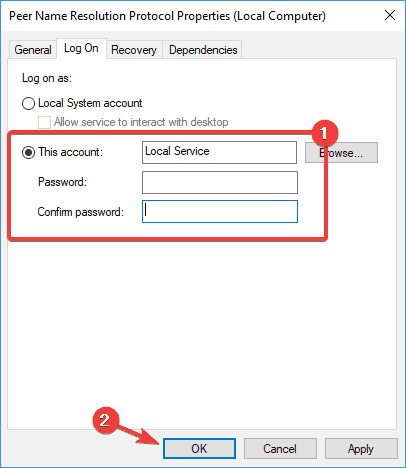Click inside the Password field

(x=220, y=182)
